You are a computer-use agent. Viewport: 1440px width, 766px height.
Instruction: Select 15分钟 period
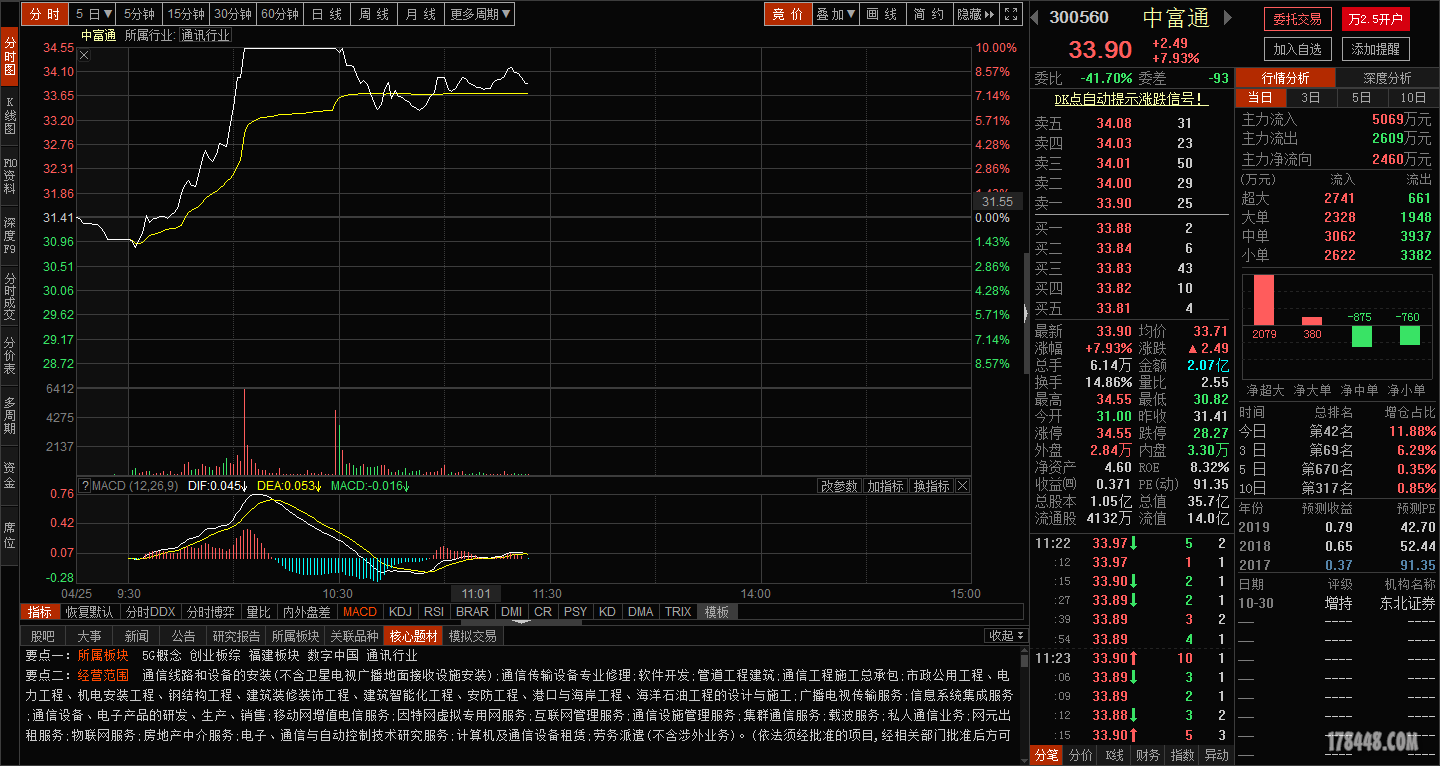pyautogui.click(x=186, y=14)
